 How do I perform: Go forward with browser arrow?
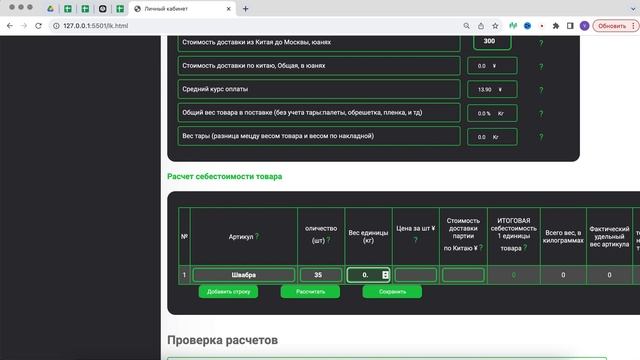click(24, 26)
